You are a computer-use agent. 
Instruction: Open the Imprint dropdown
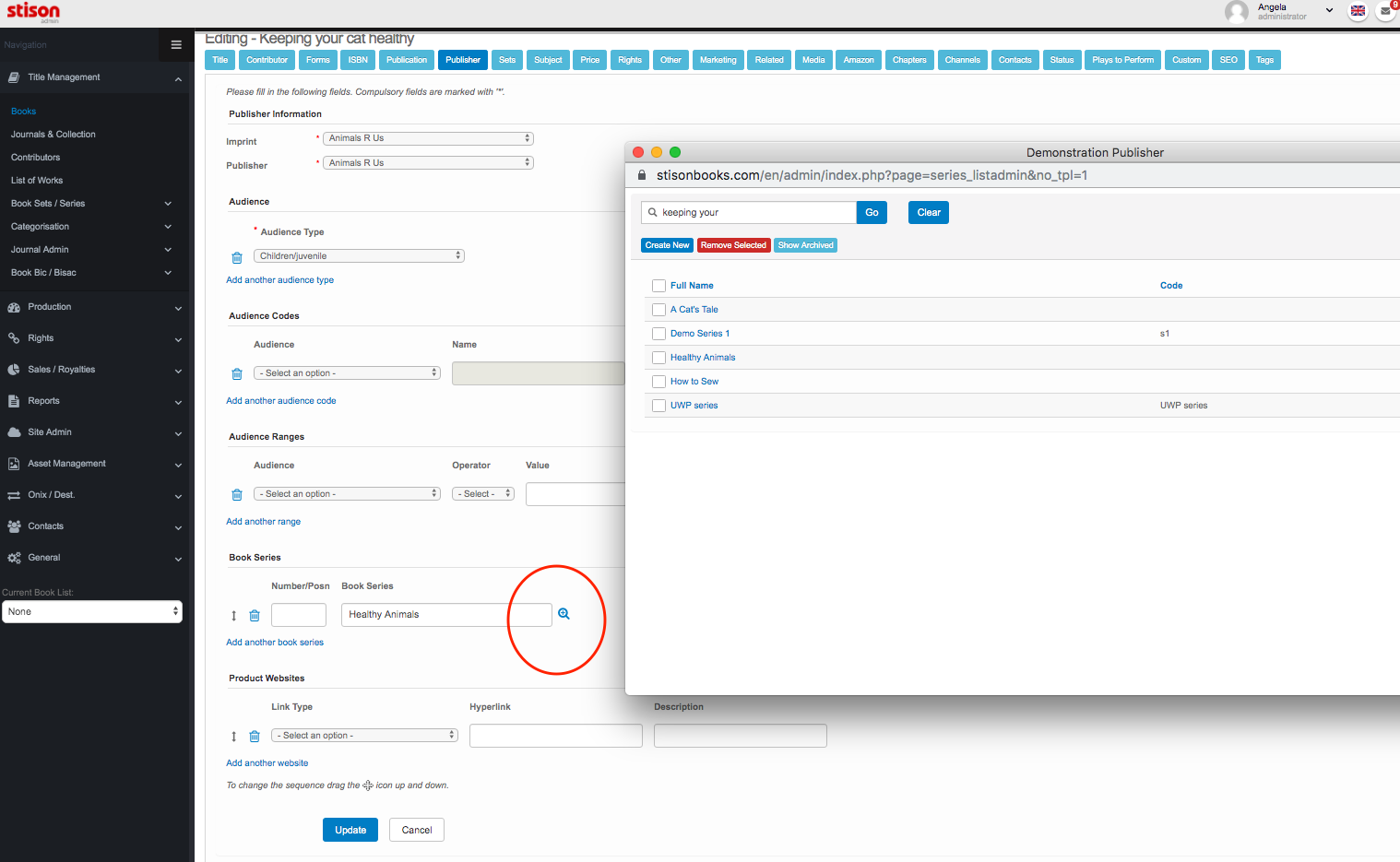pyautogui.click(x=428, y=138)
